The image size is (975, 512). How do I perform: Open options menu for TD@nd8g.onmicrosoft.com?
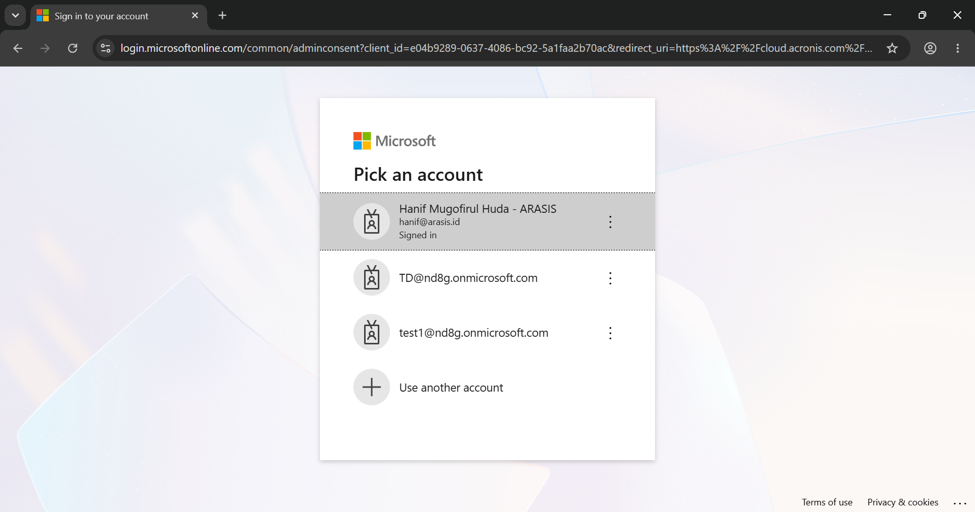[610, 278]
